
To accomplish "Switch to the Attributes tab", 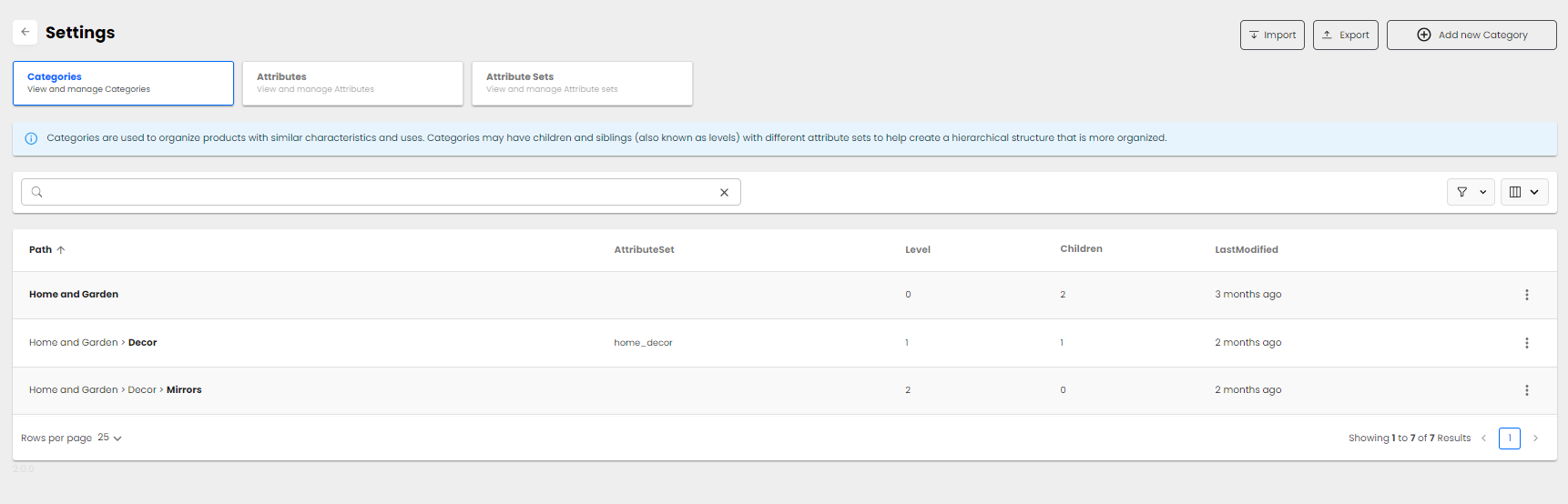I will [x=352, y=83].
